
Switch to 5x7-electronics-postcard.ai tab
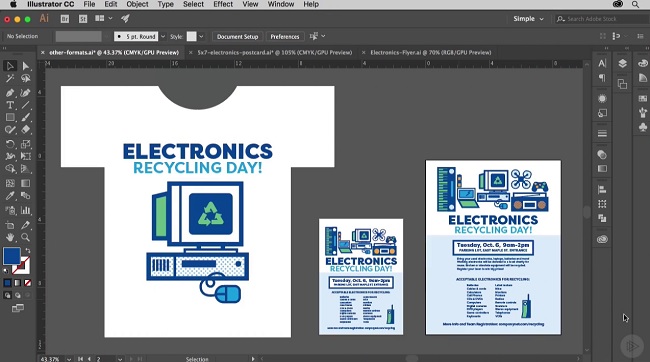274,53
